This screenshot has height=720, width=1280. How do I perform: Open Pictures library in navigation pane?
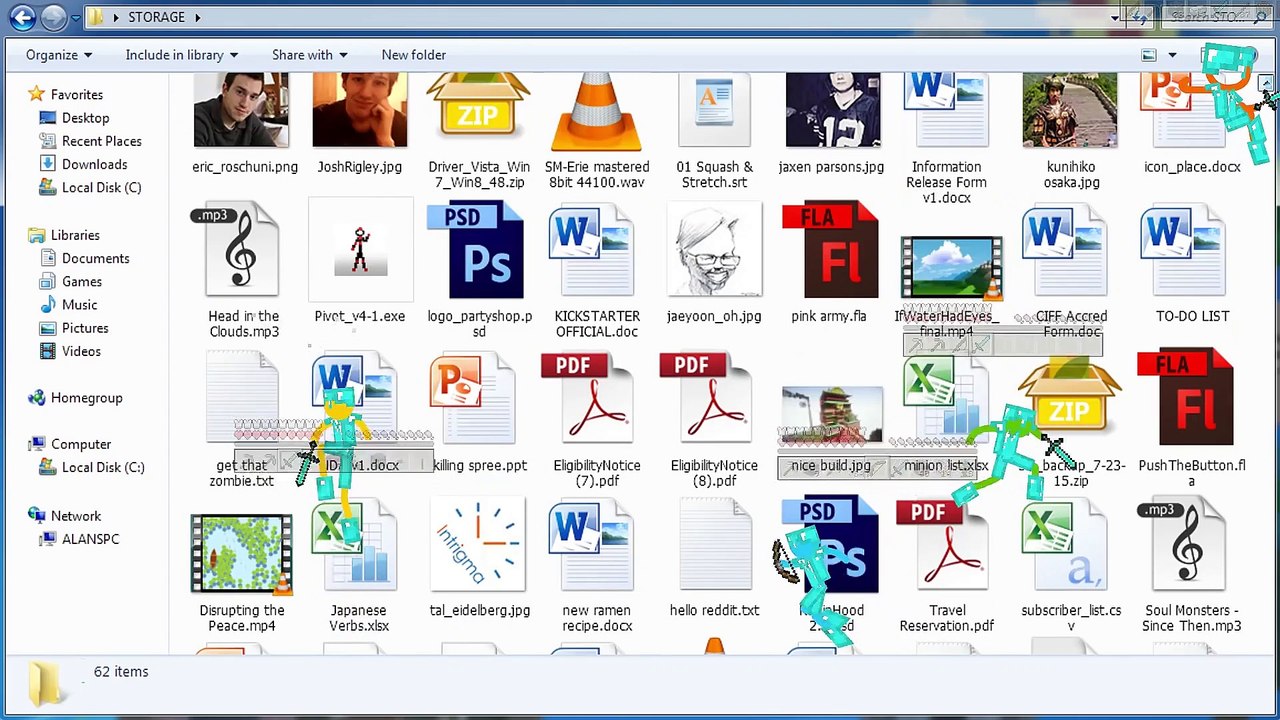[x=73, y=328]
